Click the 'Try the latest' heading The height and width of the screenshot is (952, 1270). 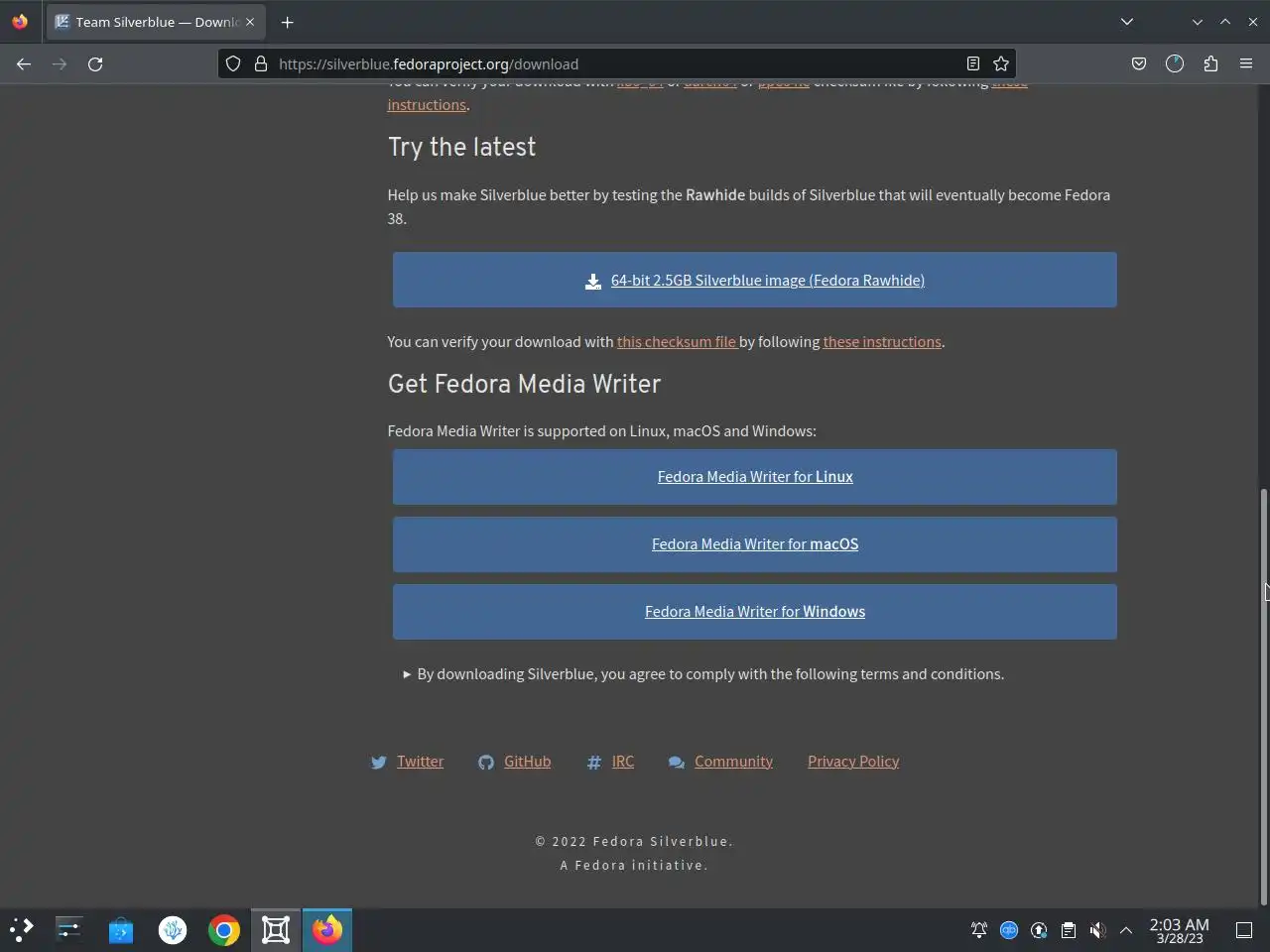pyautogui.click(x=461, y=147)
